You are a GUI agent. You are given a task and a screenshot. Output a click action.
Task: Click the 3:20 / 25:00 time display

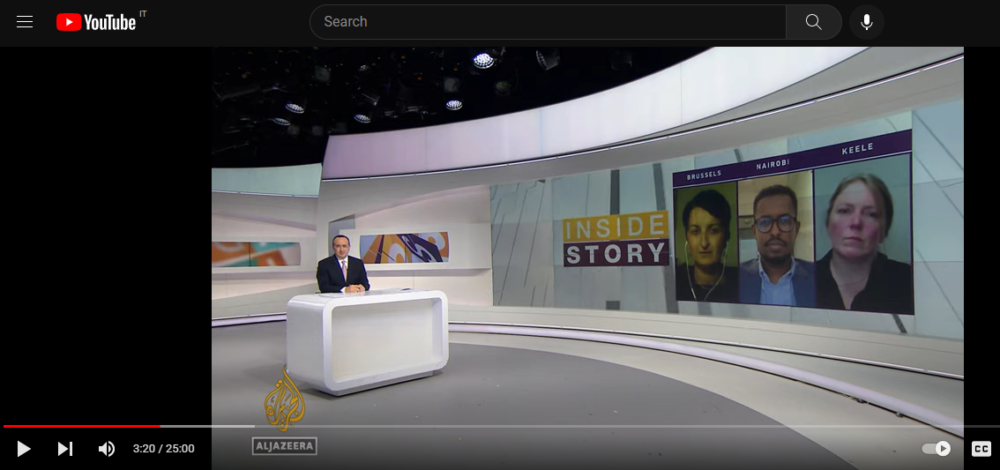point(163,449)
